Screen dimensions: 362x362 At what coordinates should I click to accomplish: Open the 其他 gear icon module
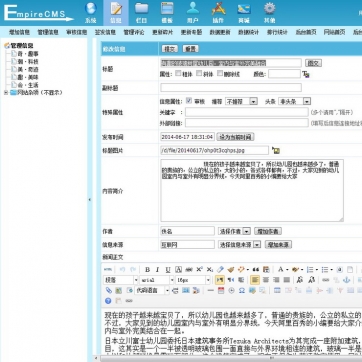[x=269, y=13]
